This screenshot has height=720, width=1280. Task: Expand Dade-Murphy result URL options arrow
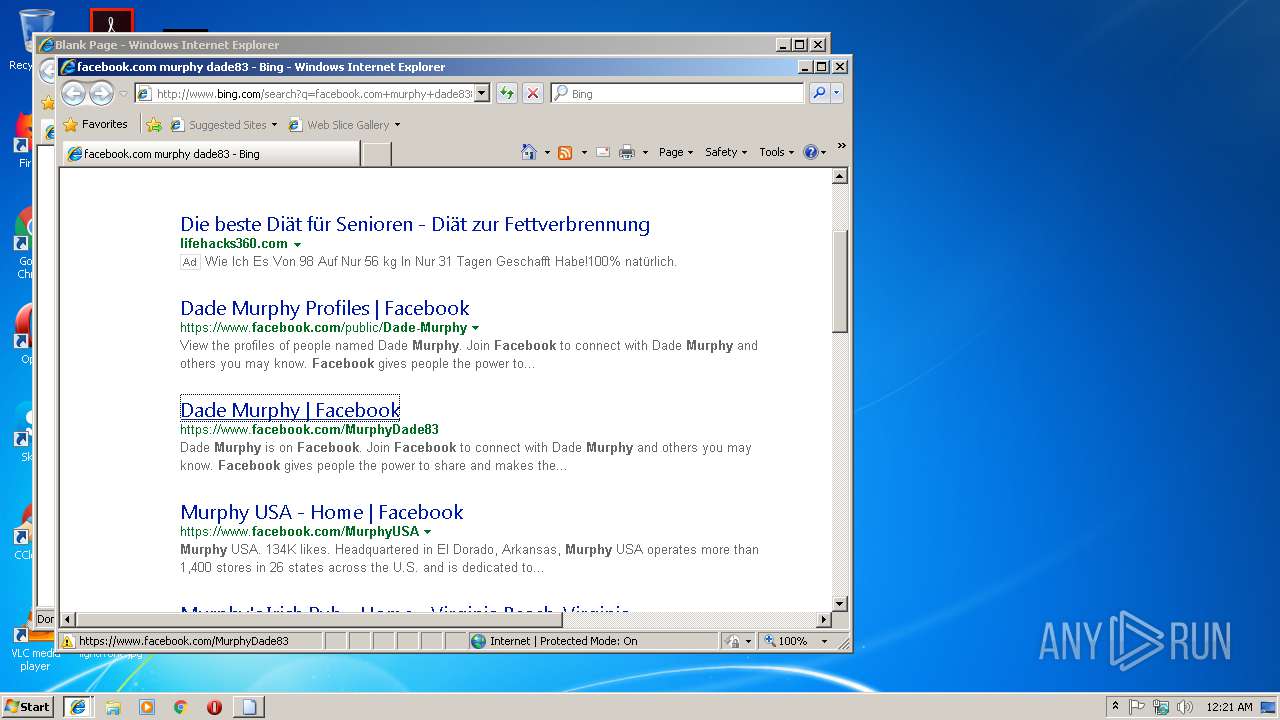pyautogui.click(x=475, y=328)
